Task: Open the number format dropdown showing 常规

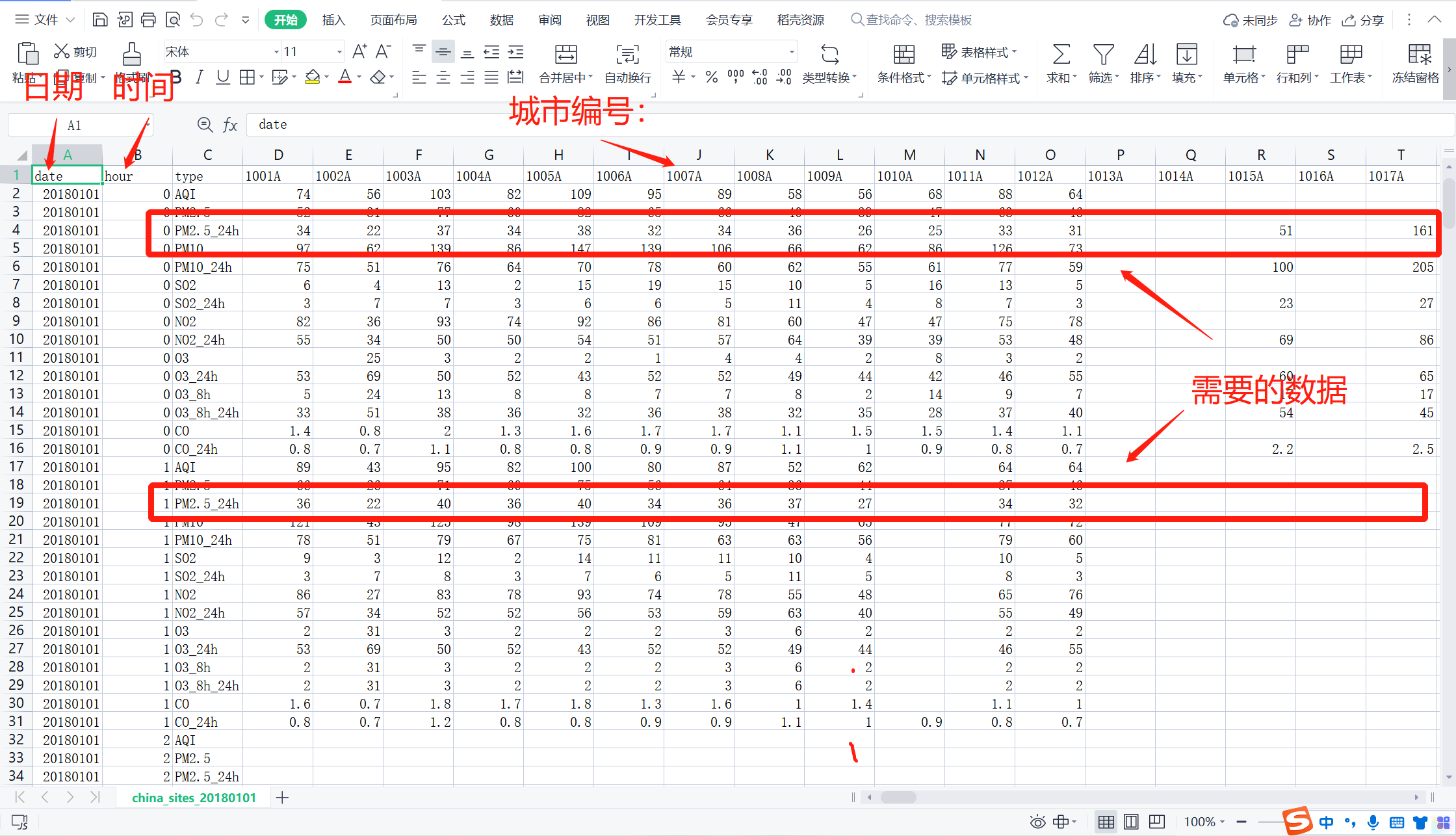Action: point(791,52)
